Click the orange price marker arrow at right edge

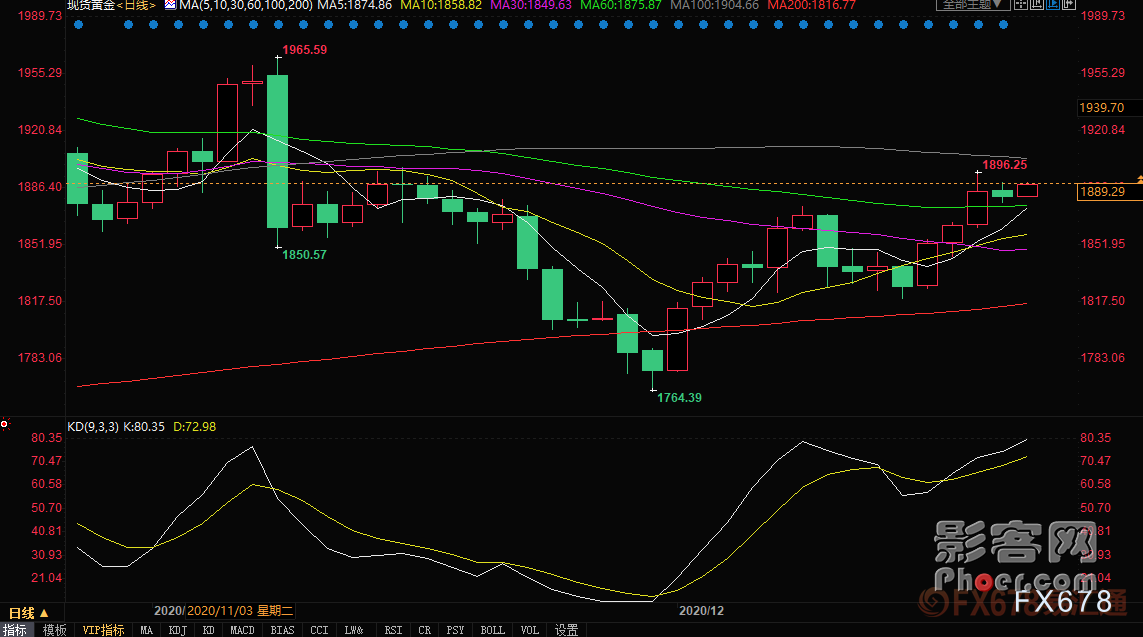(1139, 179)
